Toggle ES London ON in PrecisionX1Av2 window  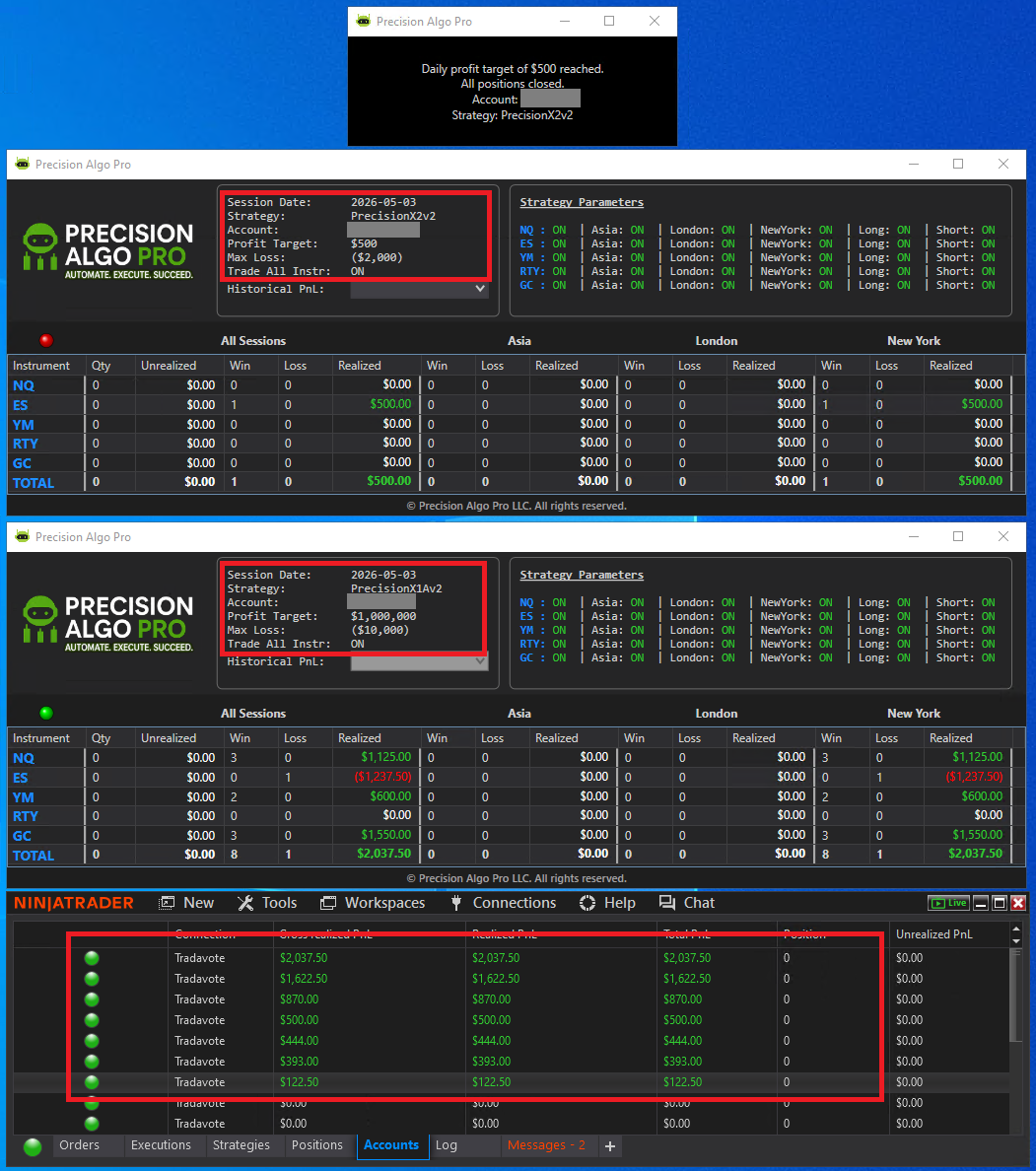point(728,616)
